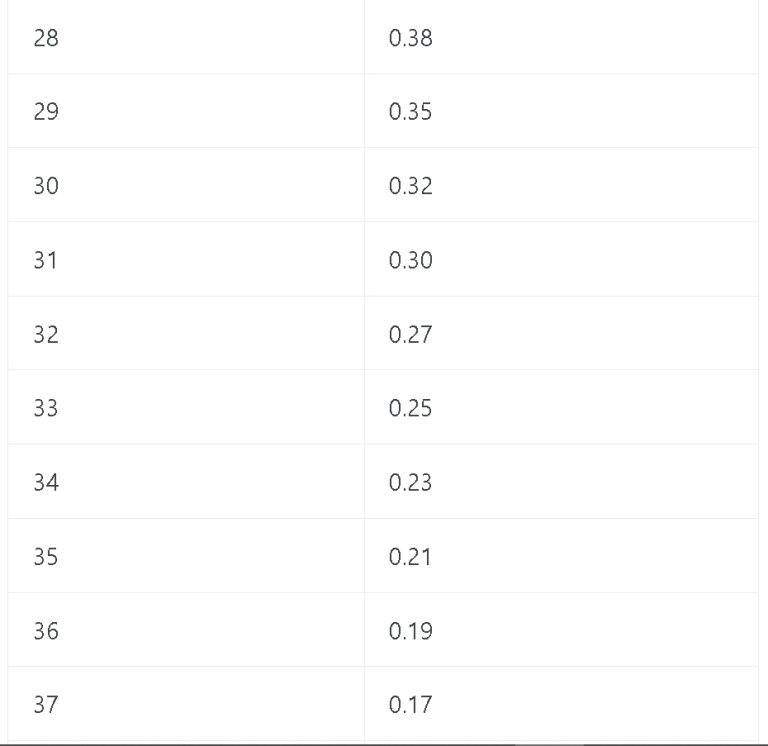Image resolution: width=768 pixels, height=746 pixels.
Task: Select the value 0.19
Action: (410, 631)
